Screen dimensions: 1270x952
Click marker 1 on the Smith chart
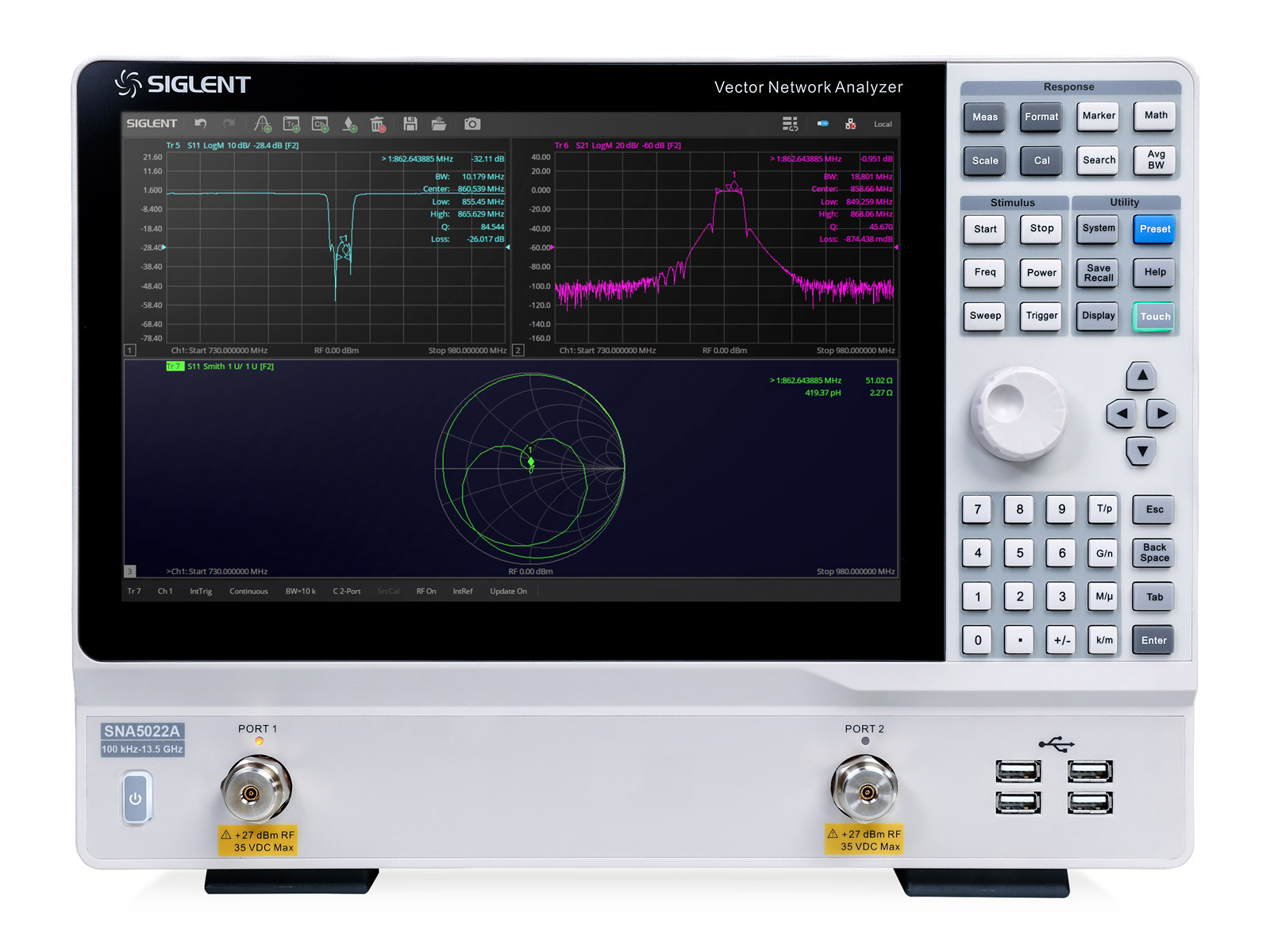tap(531, 463)
